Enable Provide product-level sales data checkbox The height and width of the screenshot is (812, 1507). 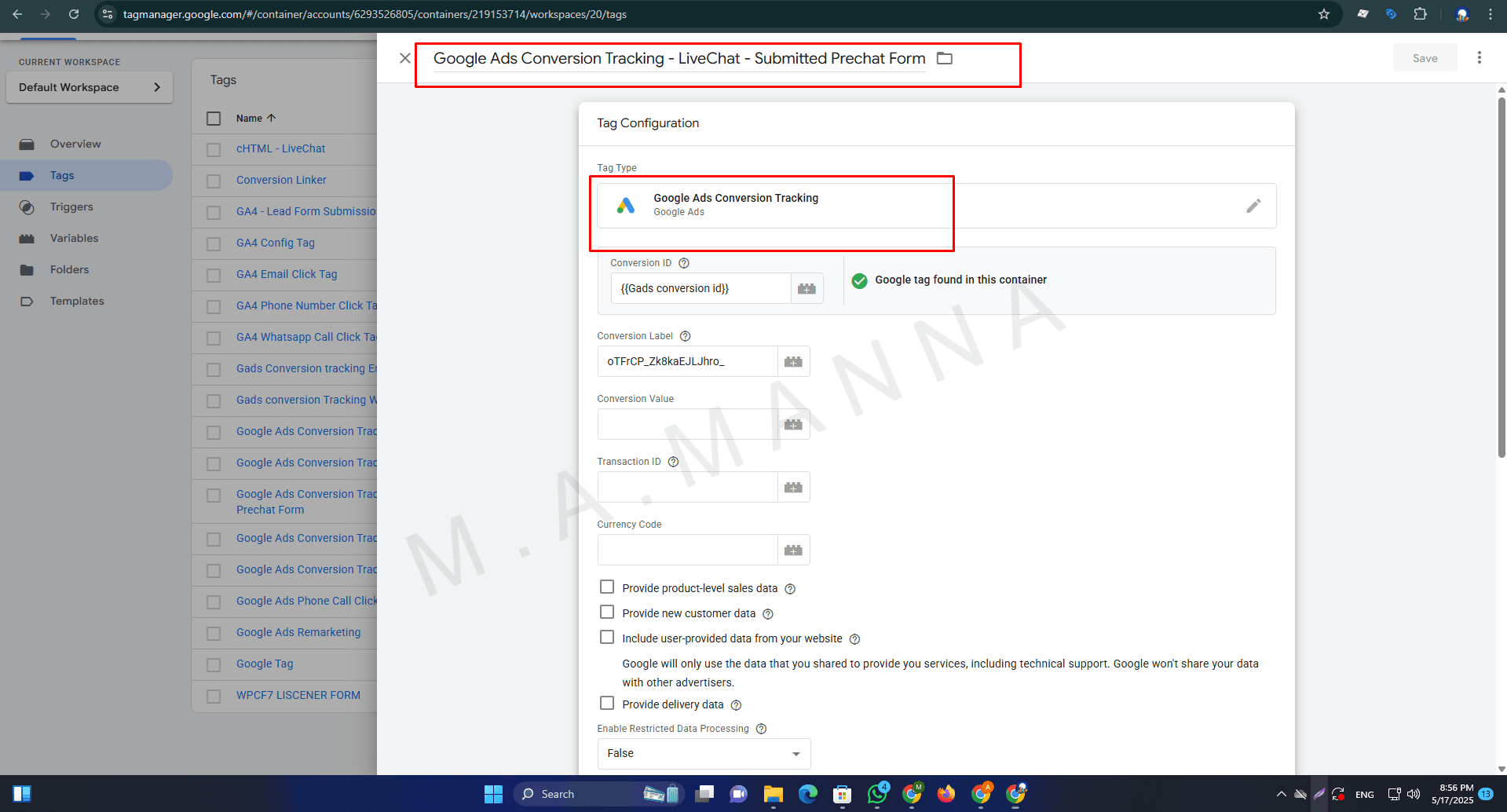click(x=607, y=587)
